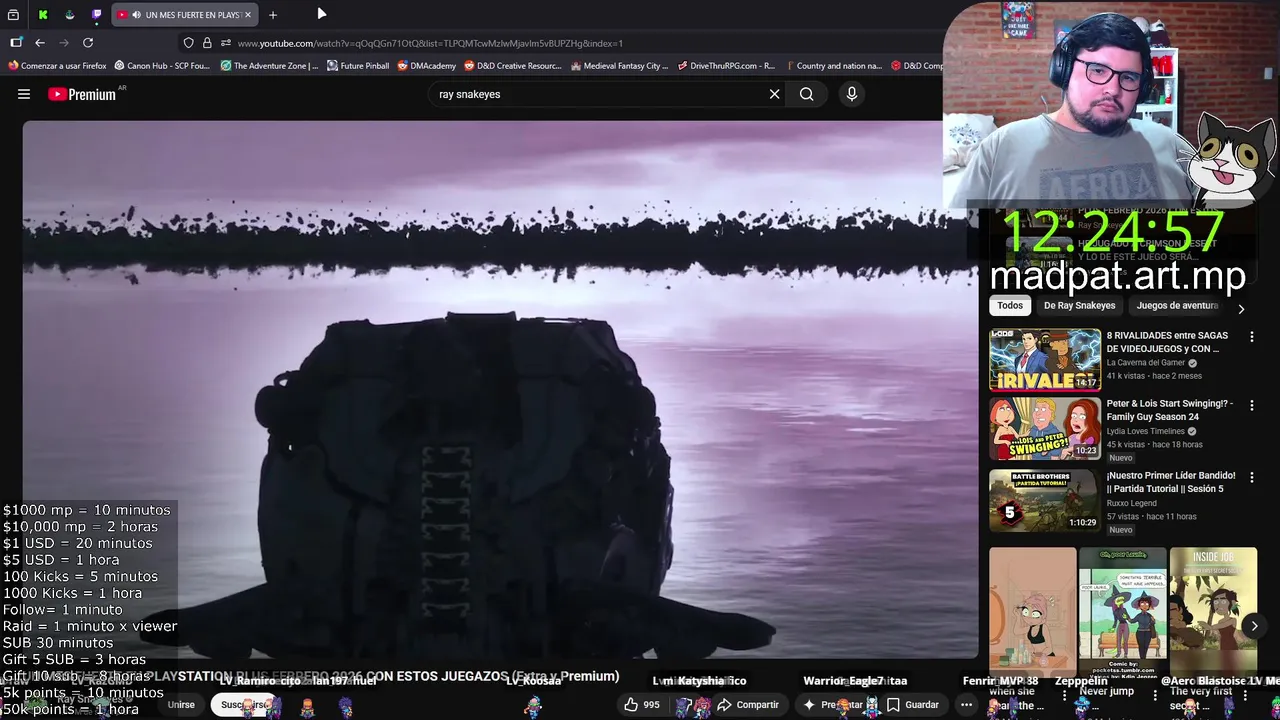Open the YouTube hamburger guide menu
The width and height of the screenshot is (1280, 720).
(x=24, y=94)
